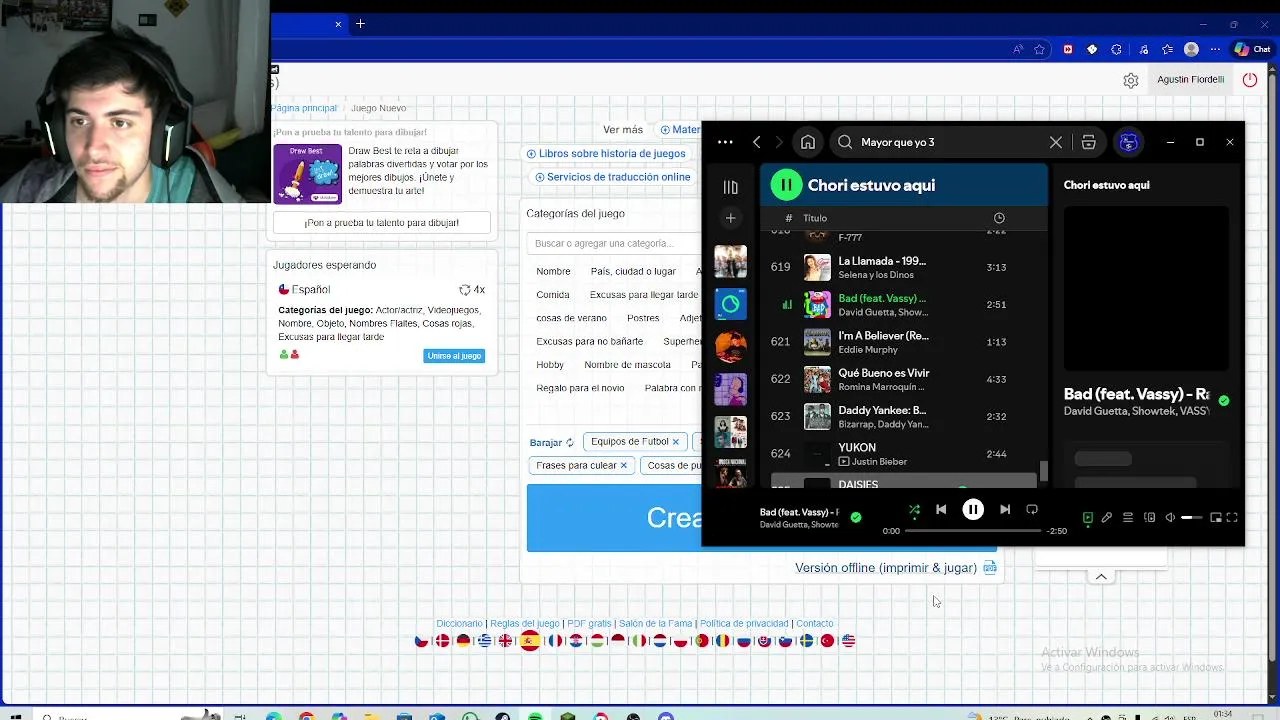Click the red power logout icon
The image size is (1280, 720).
click(1250, 80)
